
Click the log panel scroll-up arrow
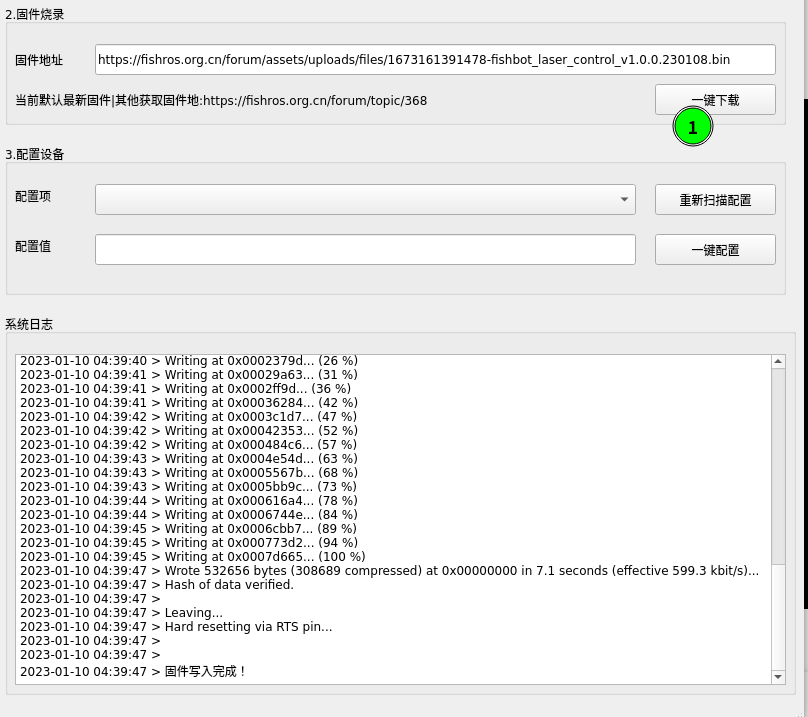[x=779, y=361]
